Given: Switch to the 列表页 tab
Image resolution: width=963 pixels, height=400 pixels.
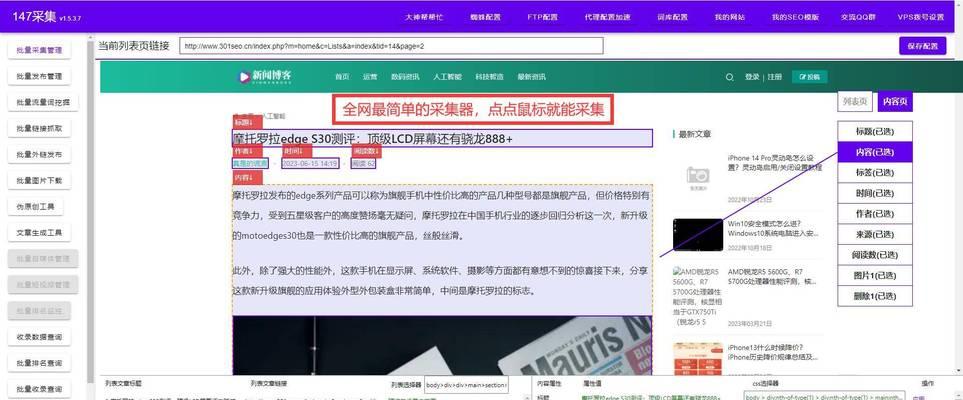Looking at the screenshot, I should pos(855,101).
